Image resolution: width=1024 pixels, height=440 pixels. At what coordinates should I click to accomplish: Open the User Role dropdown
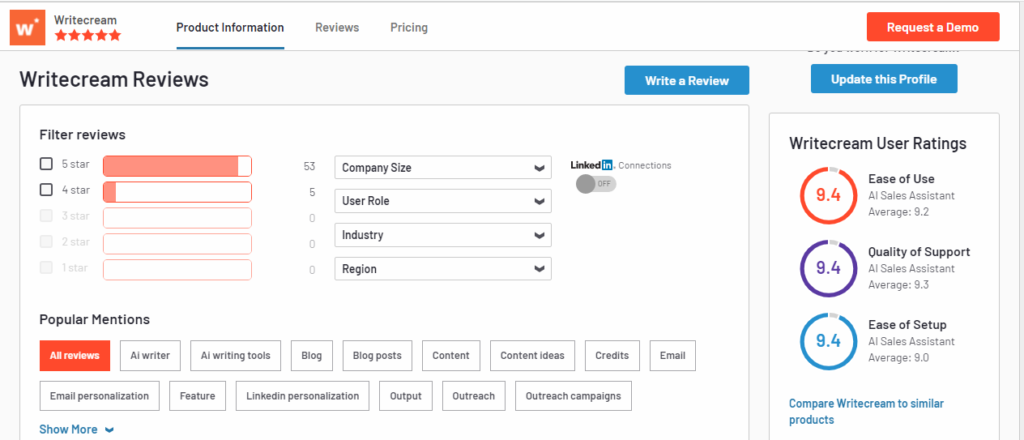coord(442,201)
